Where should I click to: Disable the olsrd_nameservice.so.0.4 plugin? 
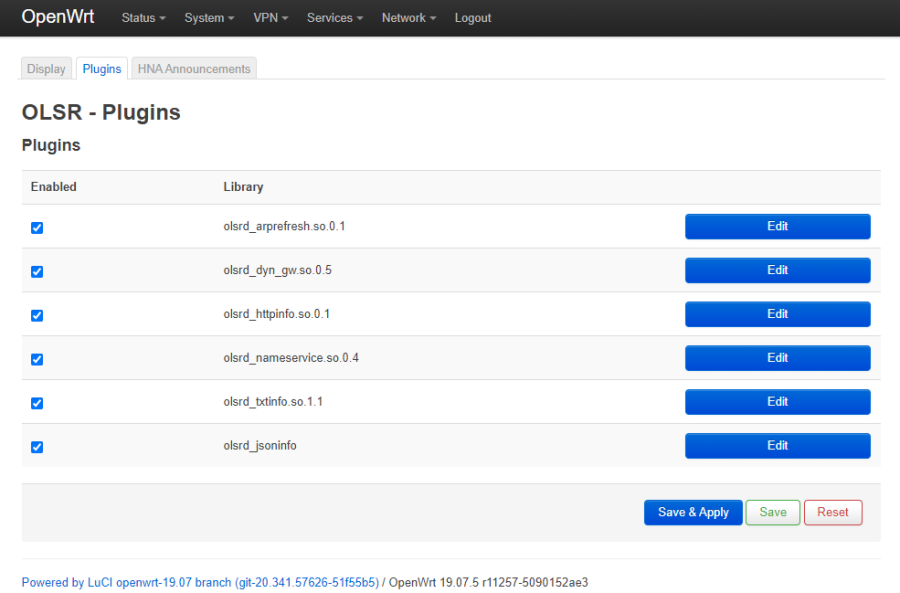37,359
